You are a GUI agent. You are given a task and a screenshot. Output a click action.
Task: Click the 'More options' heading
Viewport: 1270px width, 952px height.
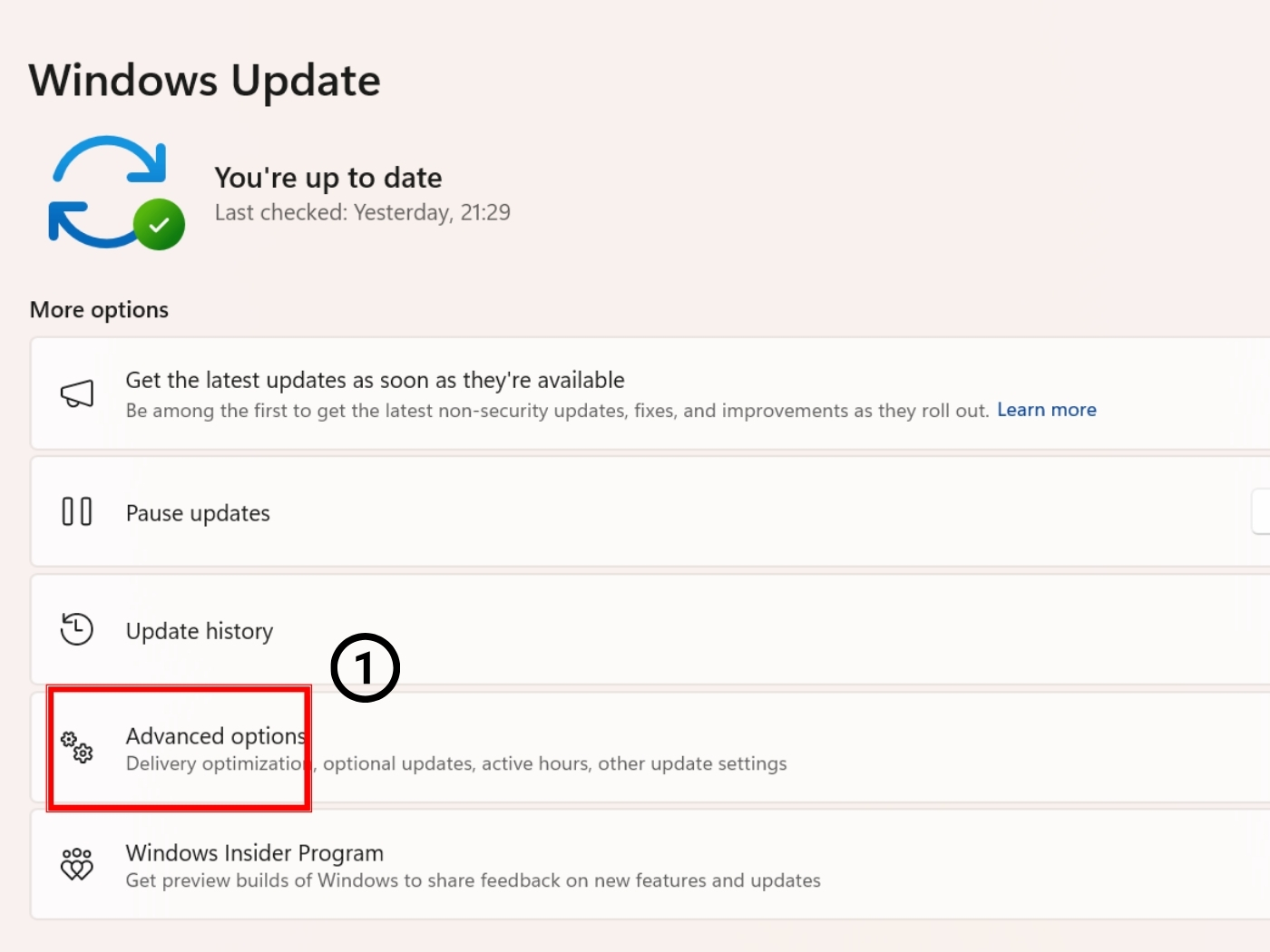click(99, 310)
